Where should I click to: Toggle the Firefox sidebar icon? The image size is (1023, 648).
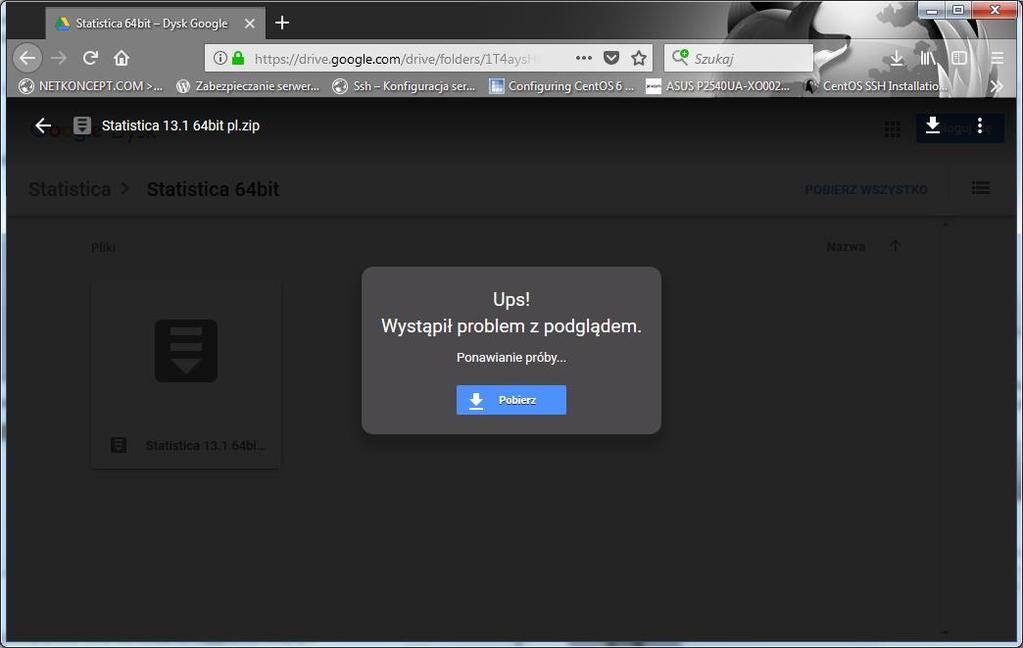[959, 58]
